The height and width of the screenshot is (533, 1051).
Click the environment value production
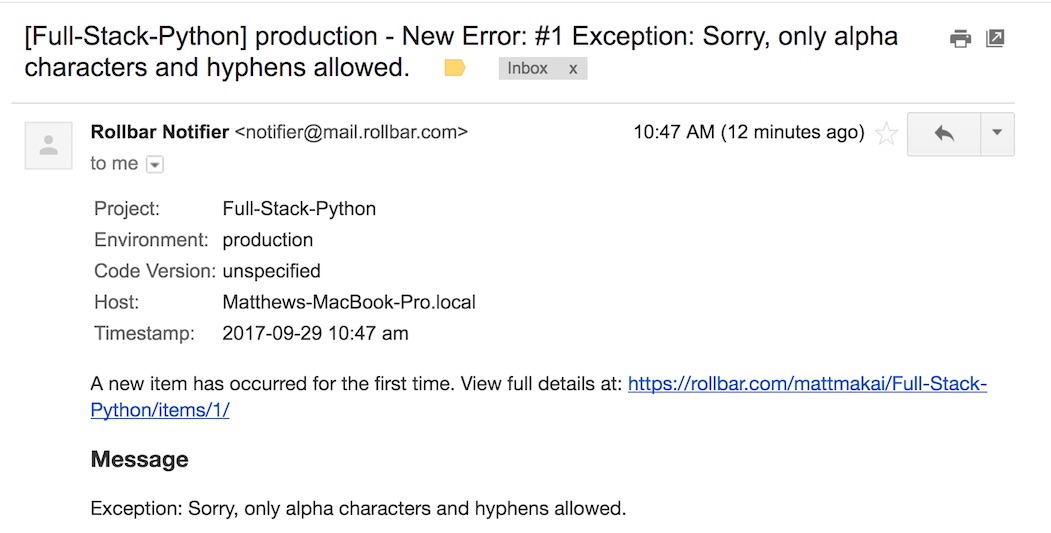click(x=267, y=240)
